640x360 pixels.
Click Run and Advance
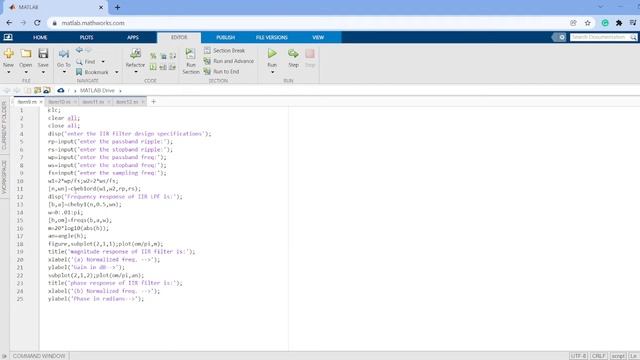[229, 61]
